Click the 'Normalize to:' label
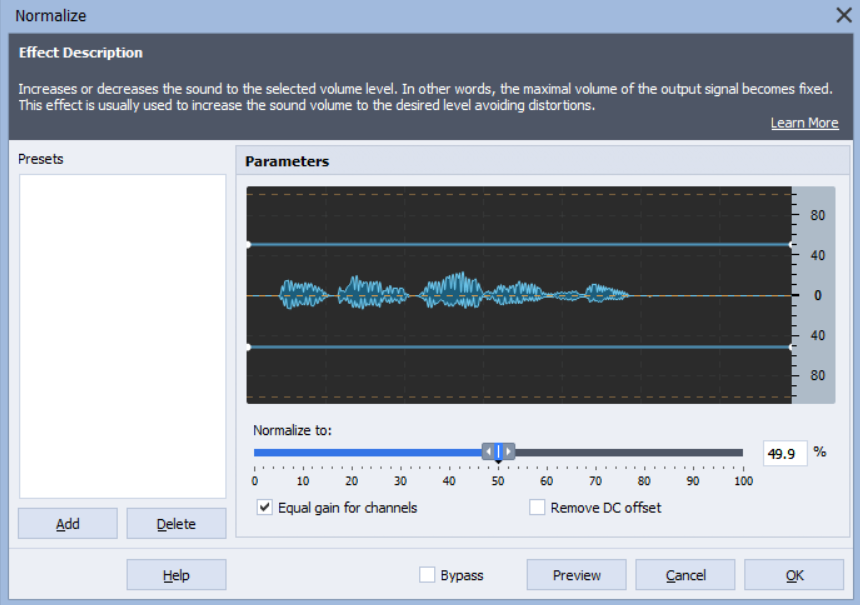The width and height of the screenshot is (860, 605). pos(292,430)
